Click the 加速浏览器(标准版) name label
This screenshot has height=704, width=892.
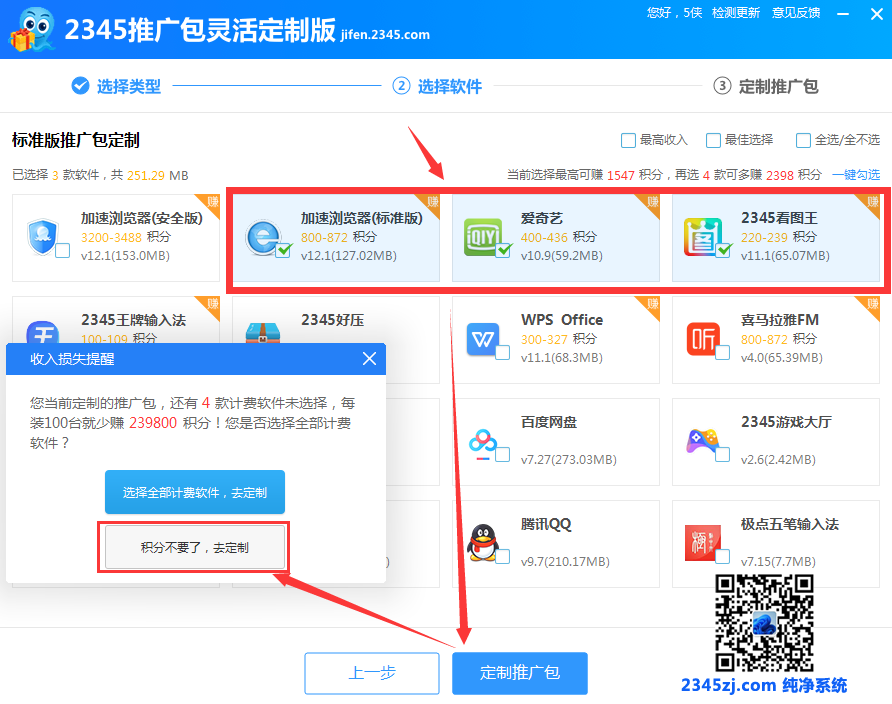(362, 218)
